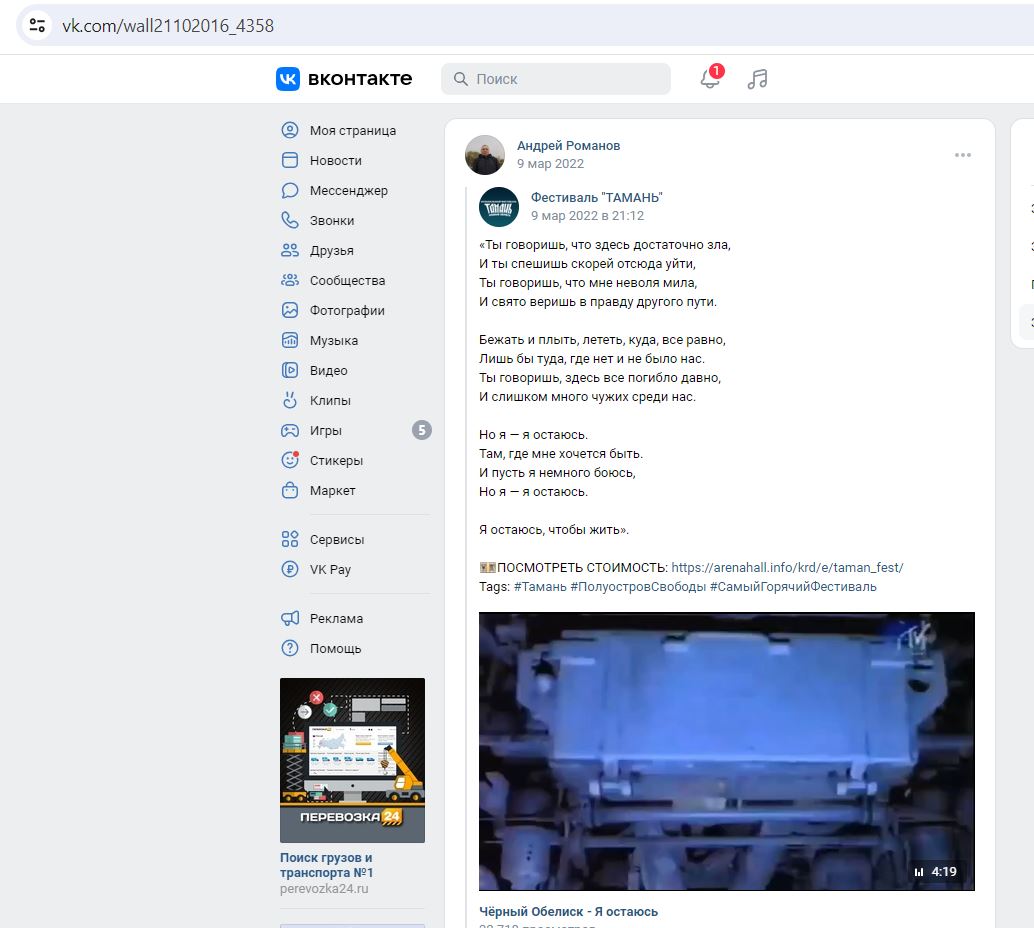Open Фестиваль "ТАМАНЬ" community link
Viewport: 1034px width, 928px height.
tap(596, 197)
